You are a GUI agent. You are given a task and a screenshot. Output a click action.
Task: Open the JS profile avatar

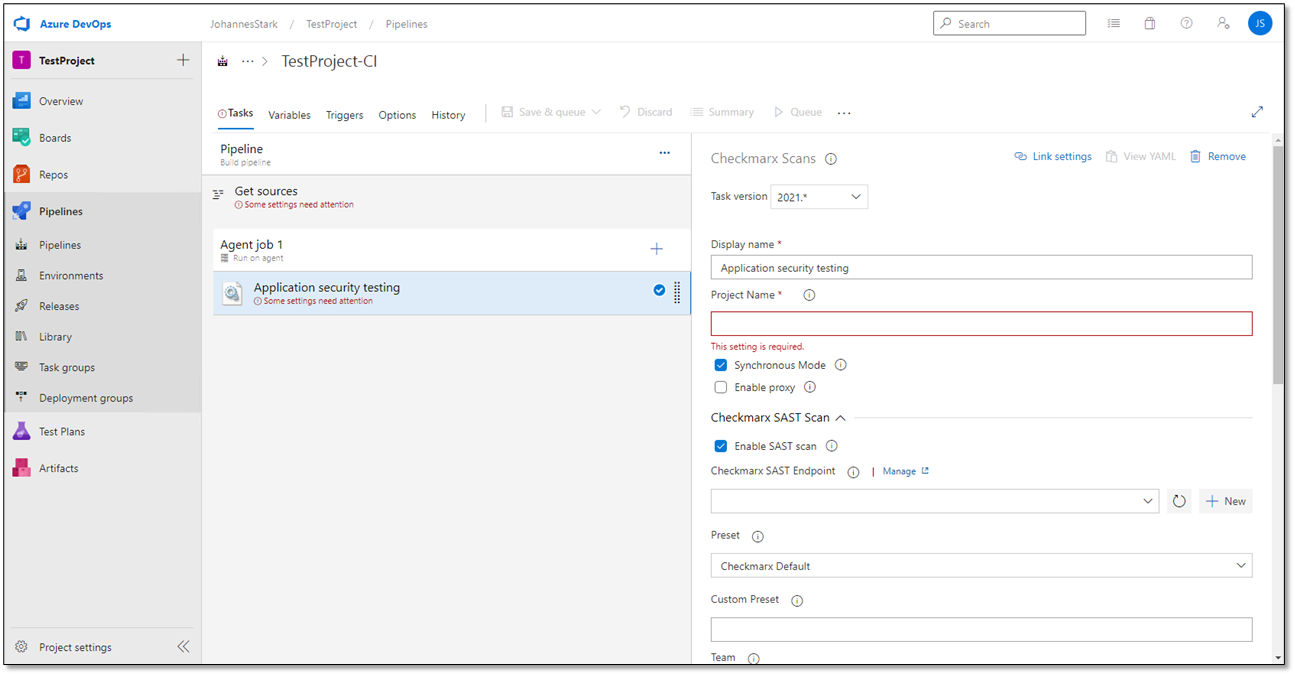point(1260,23)
